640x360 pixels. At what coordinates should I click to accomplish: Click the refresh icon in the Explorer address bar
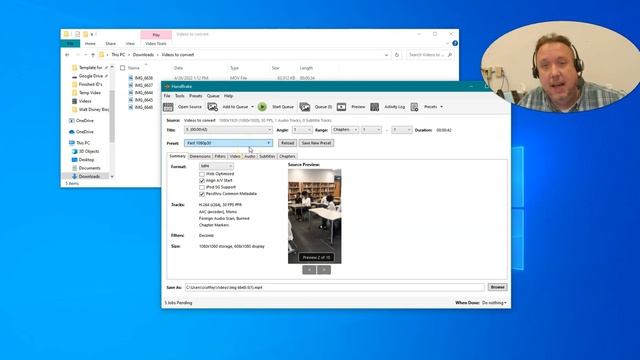pyautogui.click(x=397, y=55)
